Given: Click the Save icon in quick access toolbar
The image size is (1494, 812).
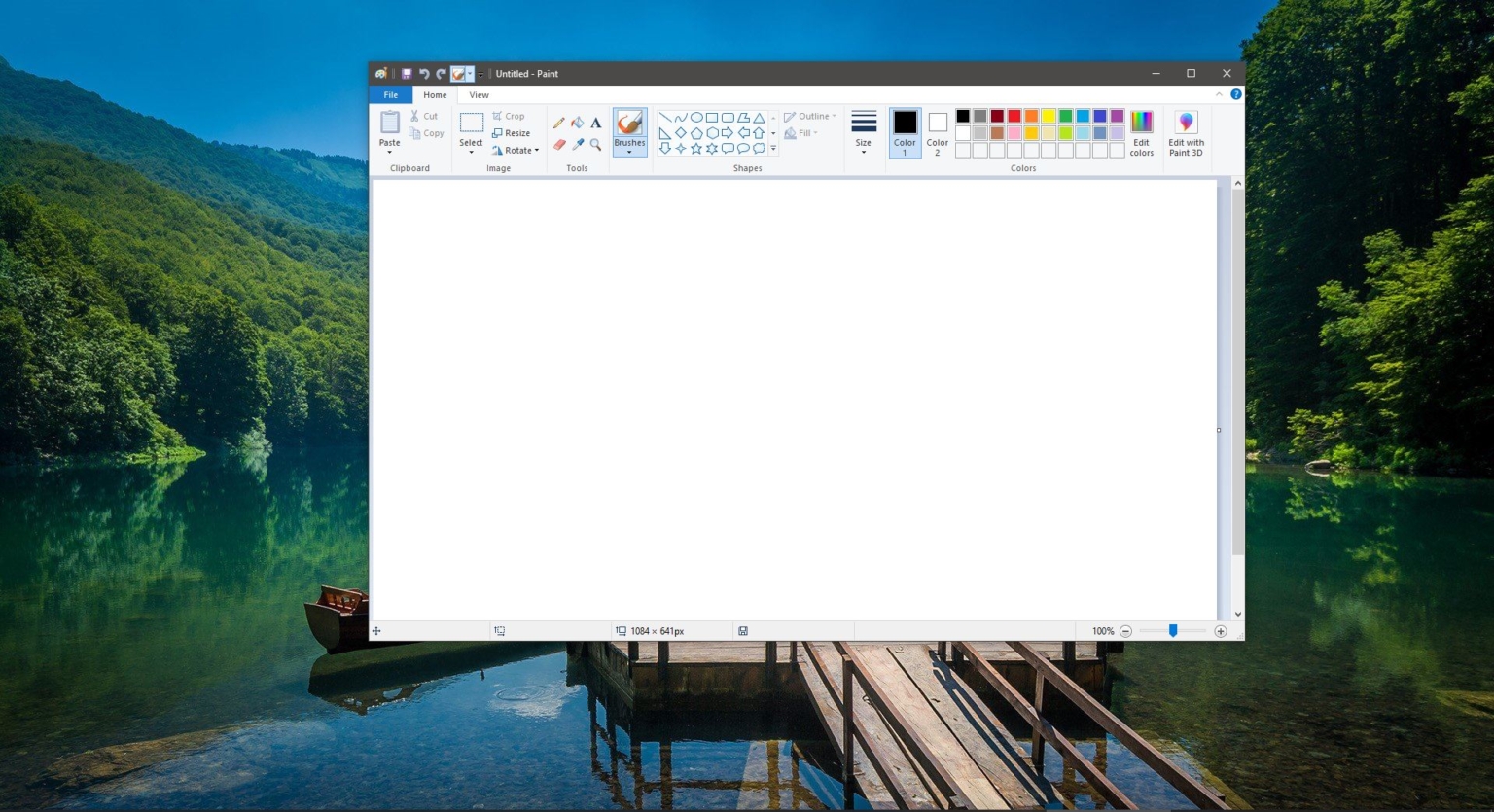Looking at the screenshot, I should pyautogui.click(x=406, y=73).
